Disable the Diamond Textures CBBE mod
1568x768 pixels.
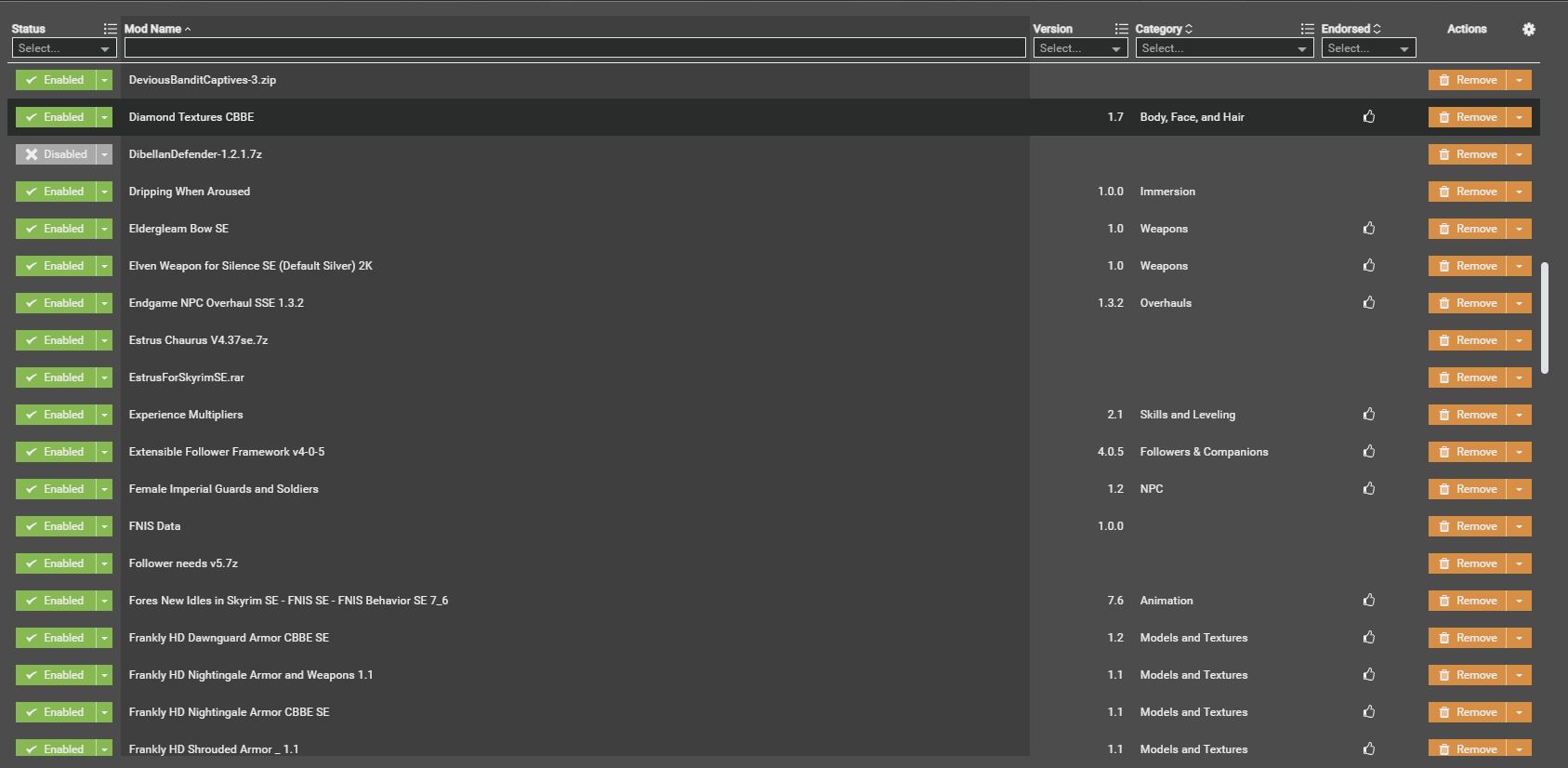(56, 117)
